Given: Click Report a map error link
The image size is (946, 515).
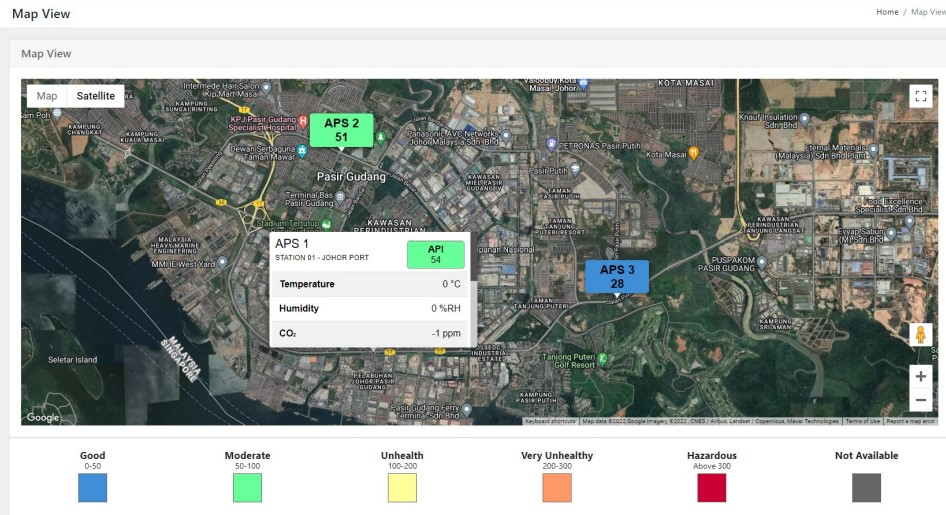Looking at the screenshot, I should [x=910, y=421].
